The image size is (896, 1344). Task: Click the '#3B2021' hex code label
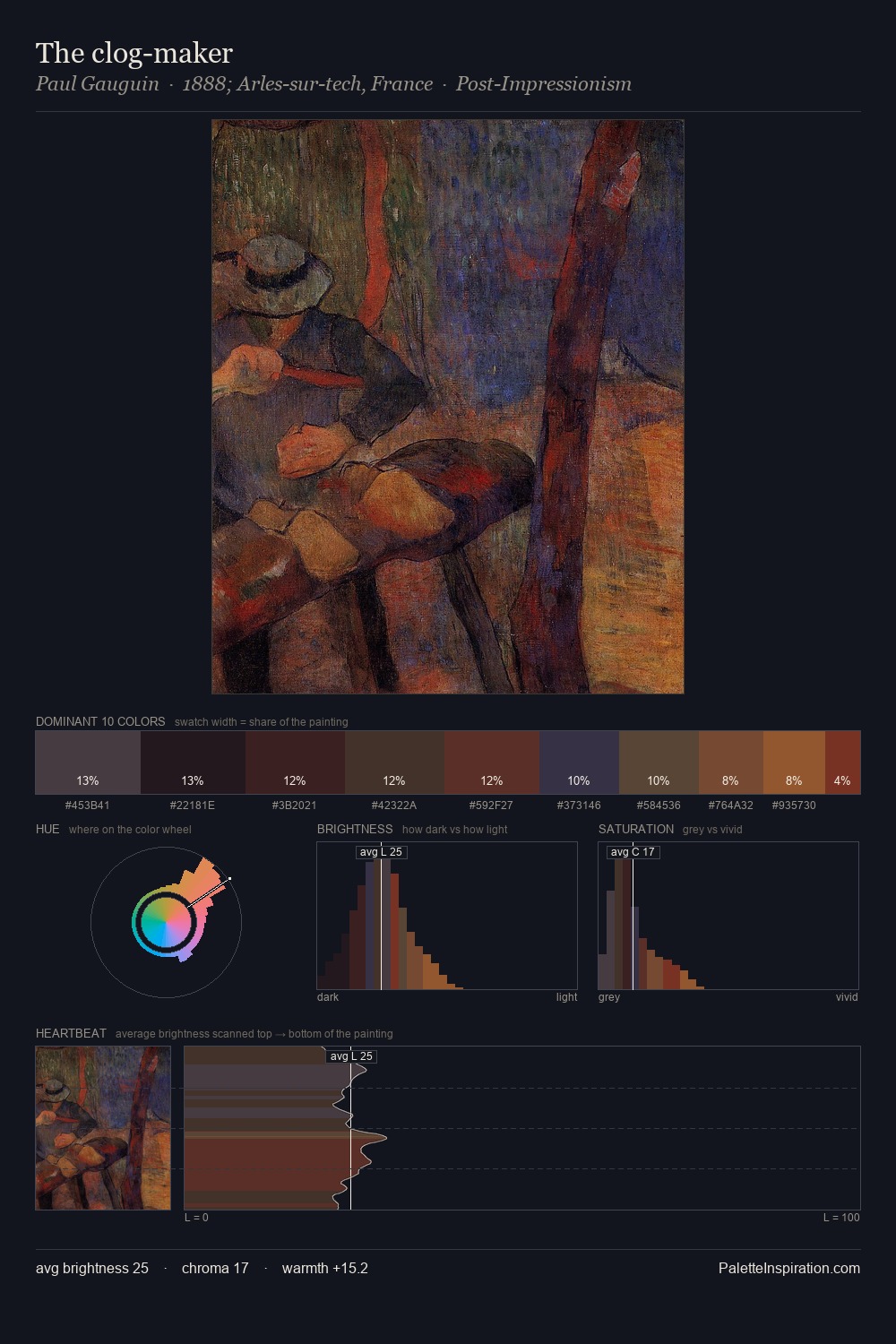click(x=295, y=806)
